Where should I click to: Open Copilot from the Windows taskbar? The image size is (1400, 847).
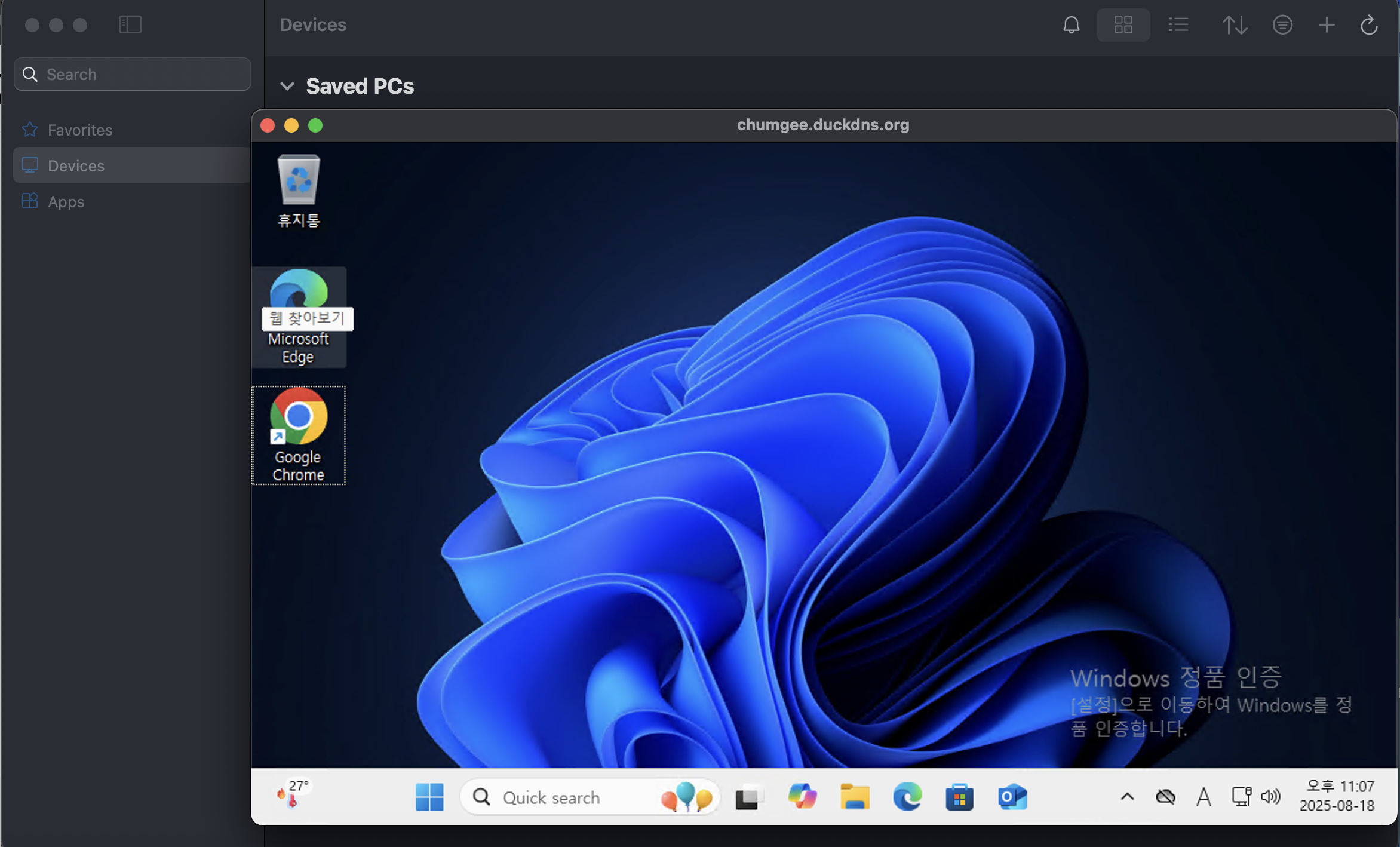tap(802, 797)
